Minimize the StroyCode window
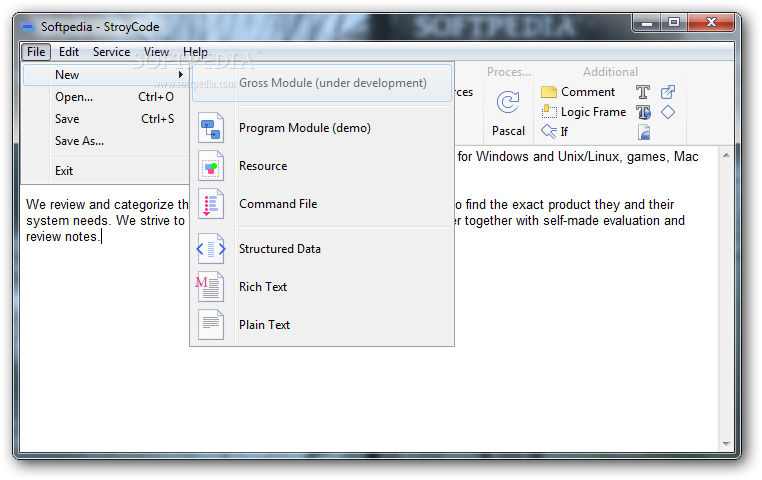 tap(646, 23)
